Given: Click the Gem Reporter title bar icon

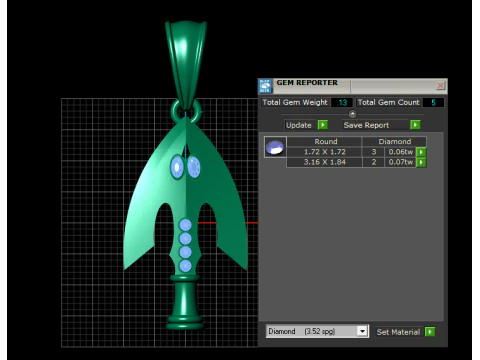Looking at the screenshot, I should (x=265, y=86).
